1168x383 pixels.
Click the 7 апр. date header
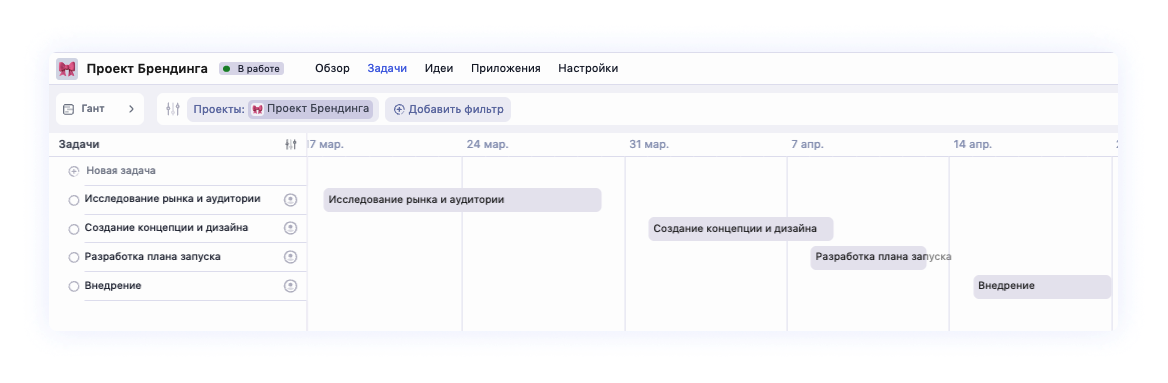pos(807,145)
